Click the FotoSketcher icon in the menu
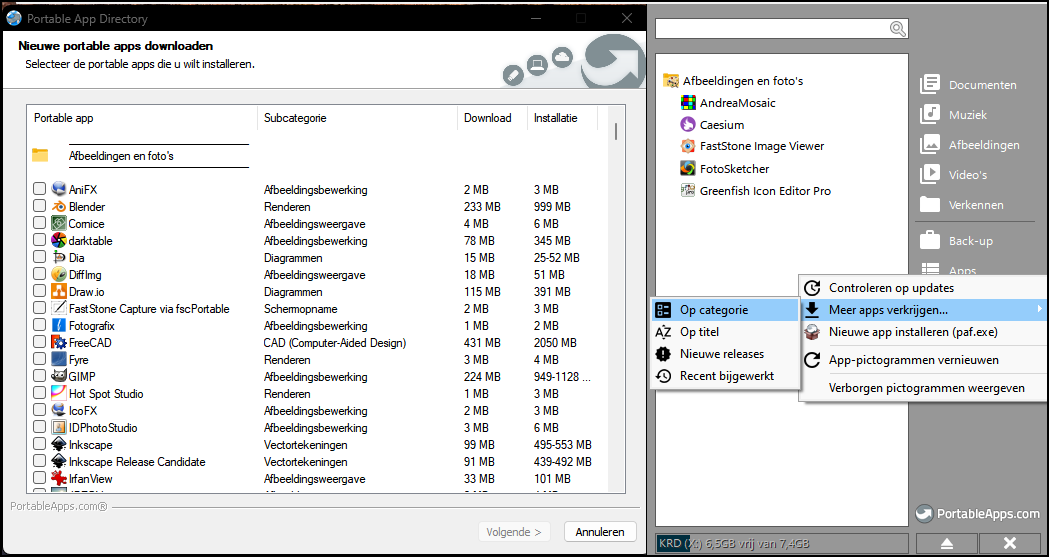The height and width of the screenshot is (557, 1049). coord(688,169)
